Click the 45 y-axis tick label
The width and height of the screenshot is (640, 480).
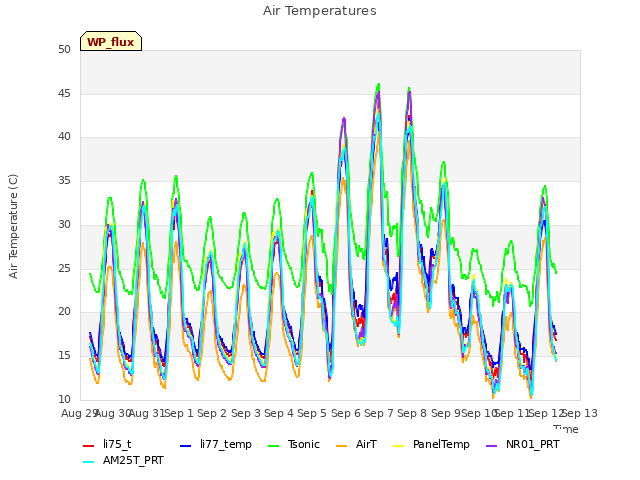[64, 93]
